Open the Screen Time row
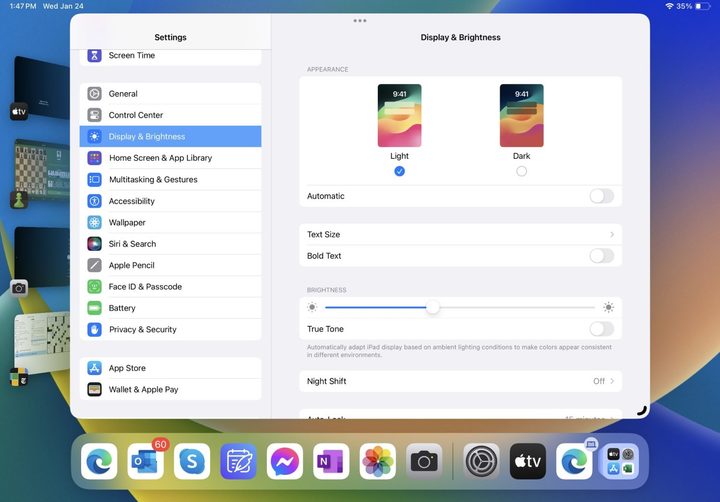Viewport: 720px width, 502px height. (x=170, y=57)
